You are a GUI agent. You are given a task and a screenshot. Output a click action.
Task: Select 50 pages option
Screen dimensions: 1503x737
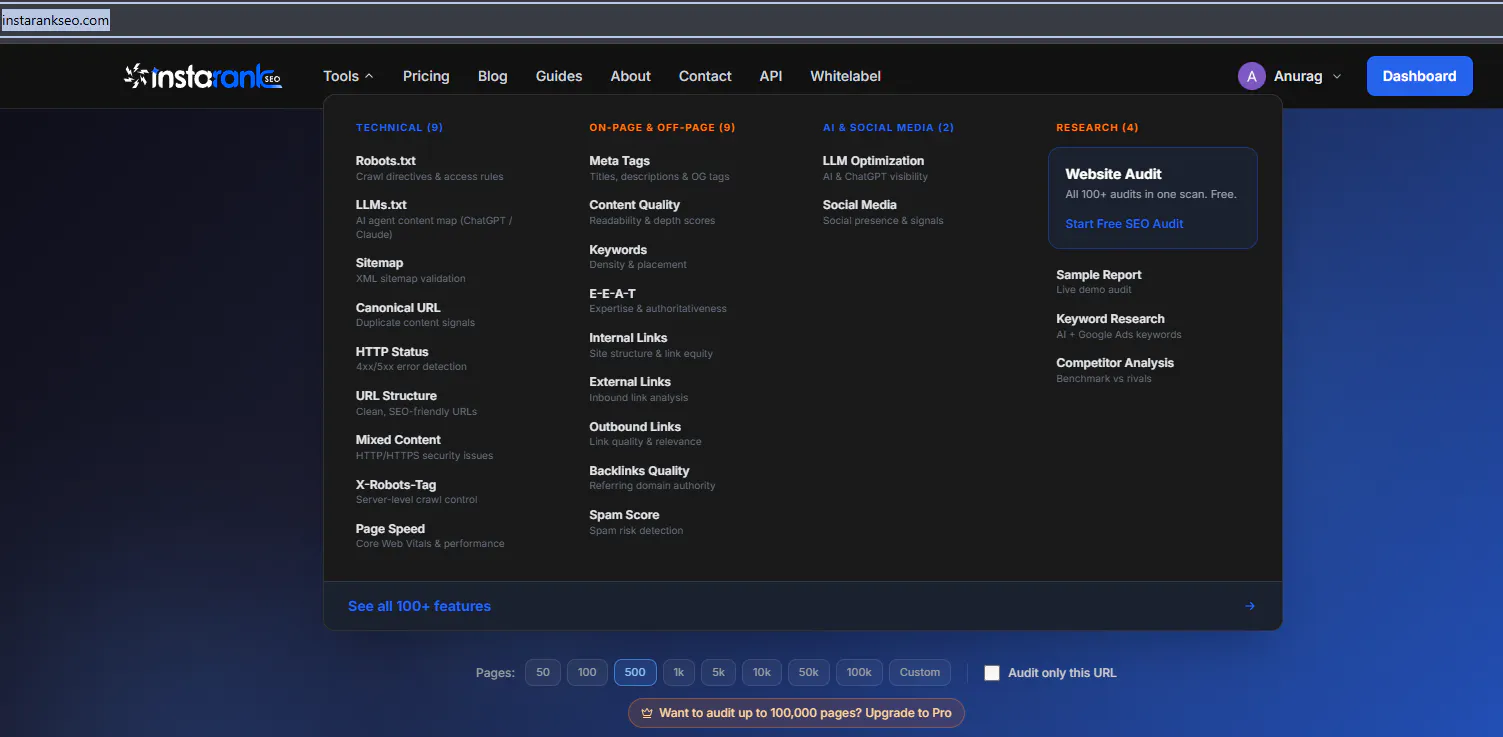pyautogui.click(x=543, y=672)
